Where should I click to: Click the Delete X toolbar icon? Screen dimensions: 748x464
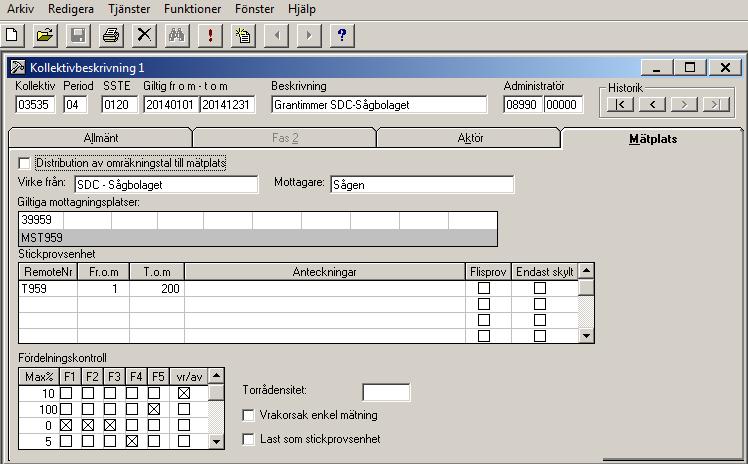144,35
